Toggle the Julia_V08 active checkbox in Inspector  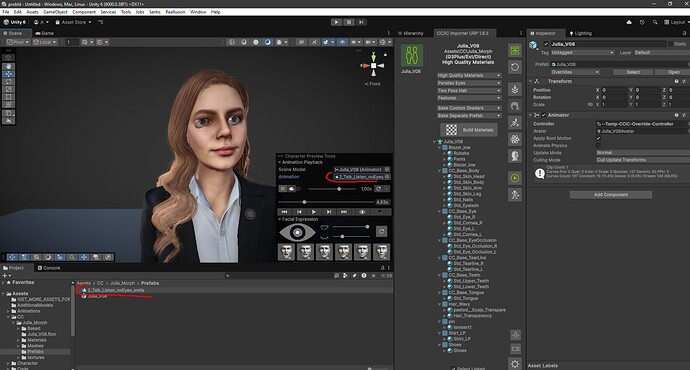click(x=546, y=44)
